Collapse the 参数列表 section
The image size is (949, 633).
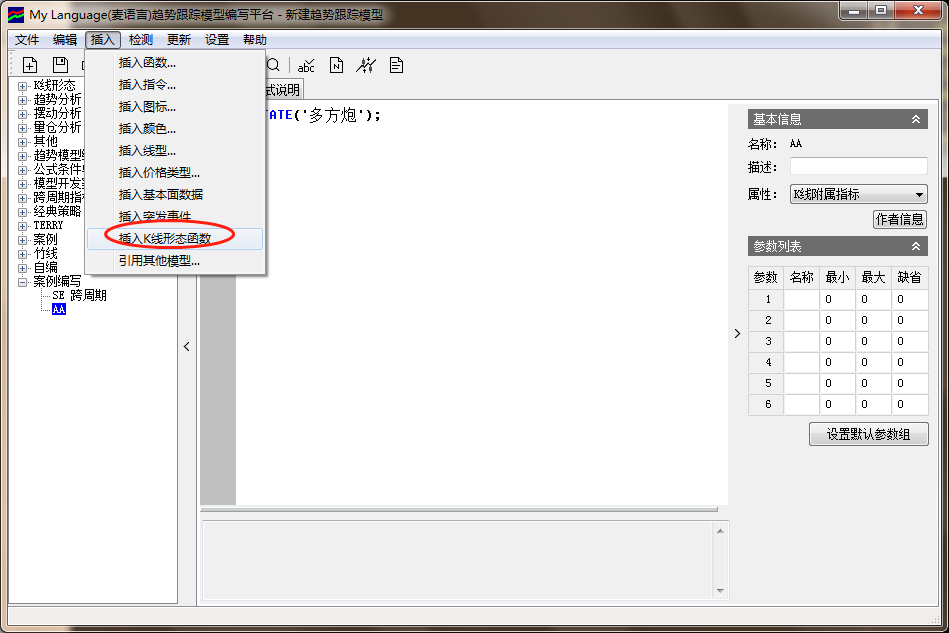pos(915,246)
